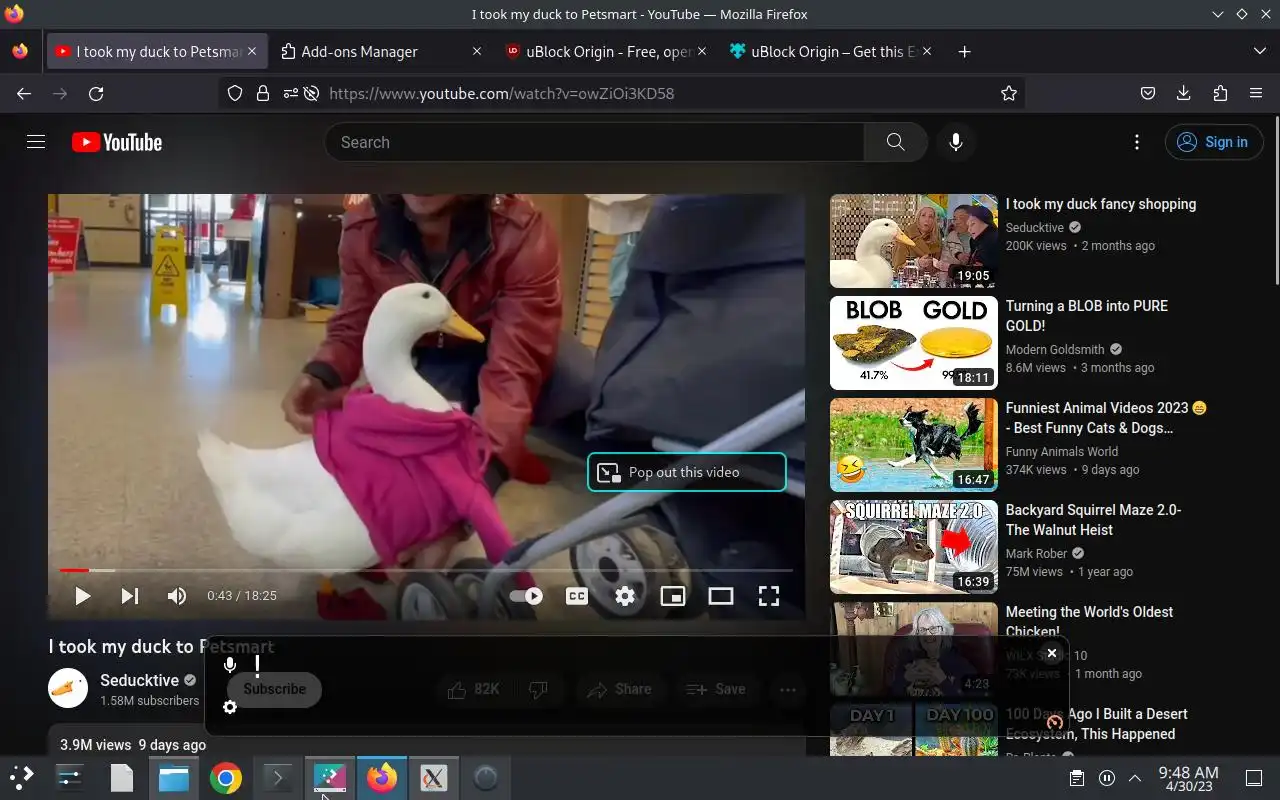1280x800 pixels.
Task: Open YouTube settings three-dot menu
Action: point(1136,142)
